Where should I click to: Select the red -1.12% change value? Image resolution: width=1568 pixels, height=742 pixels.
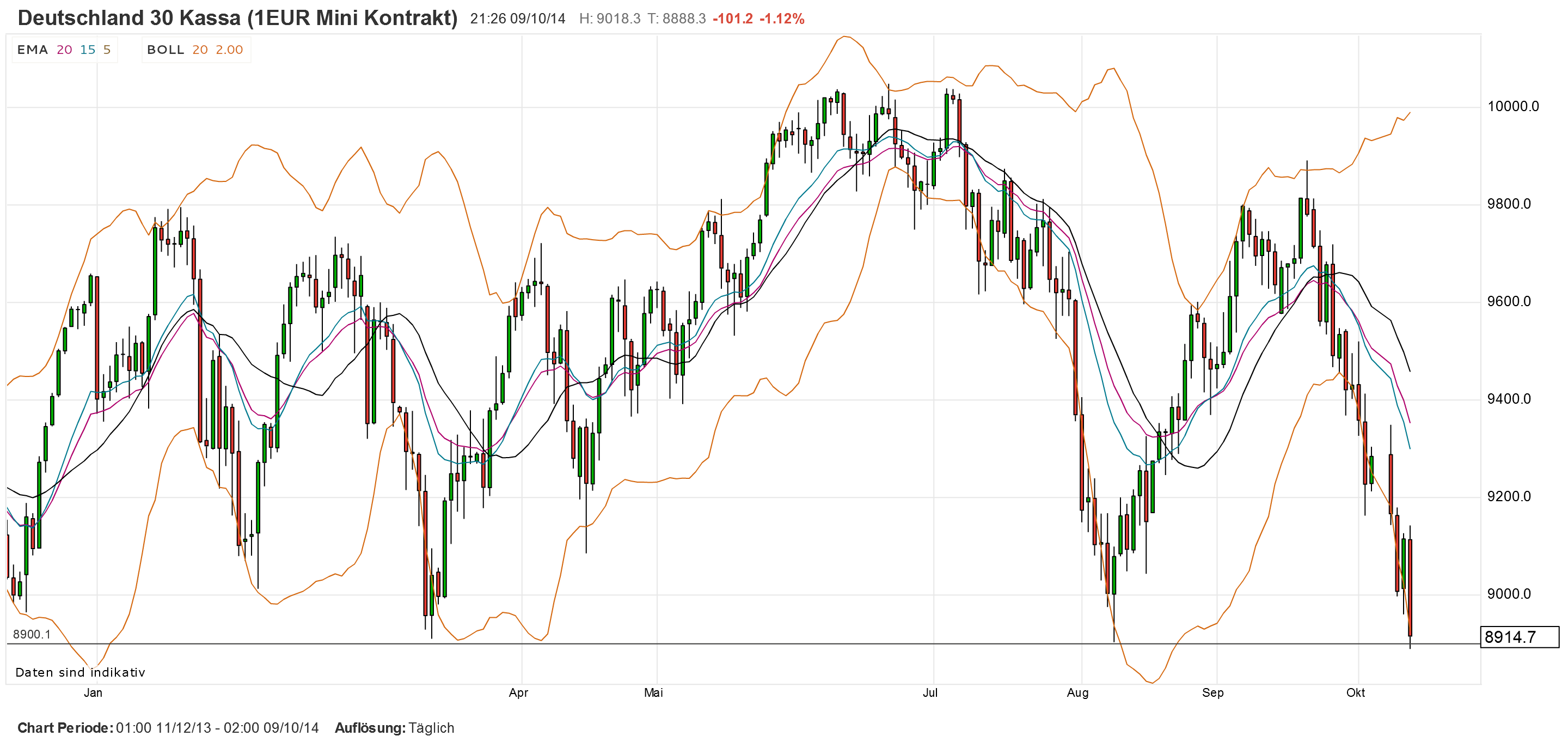(782, 19)
